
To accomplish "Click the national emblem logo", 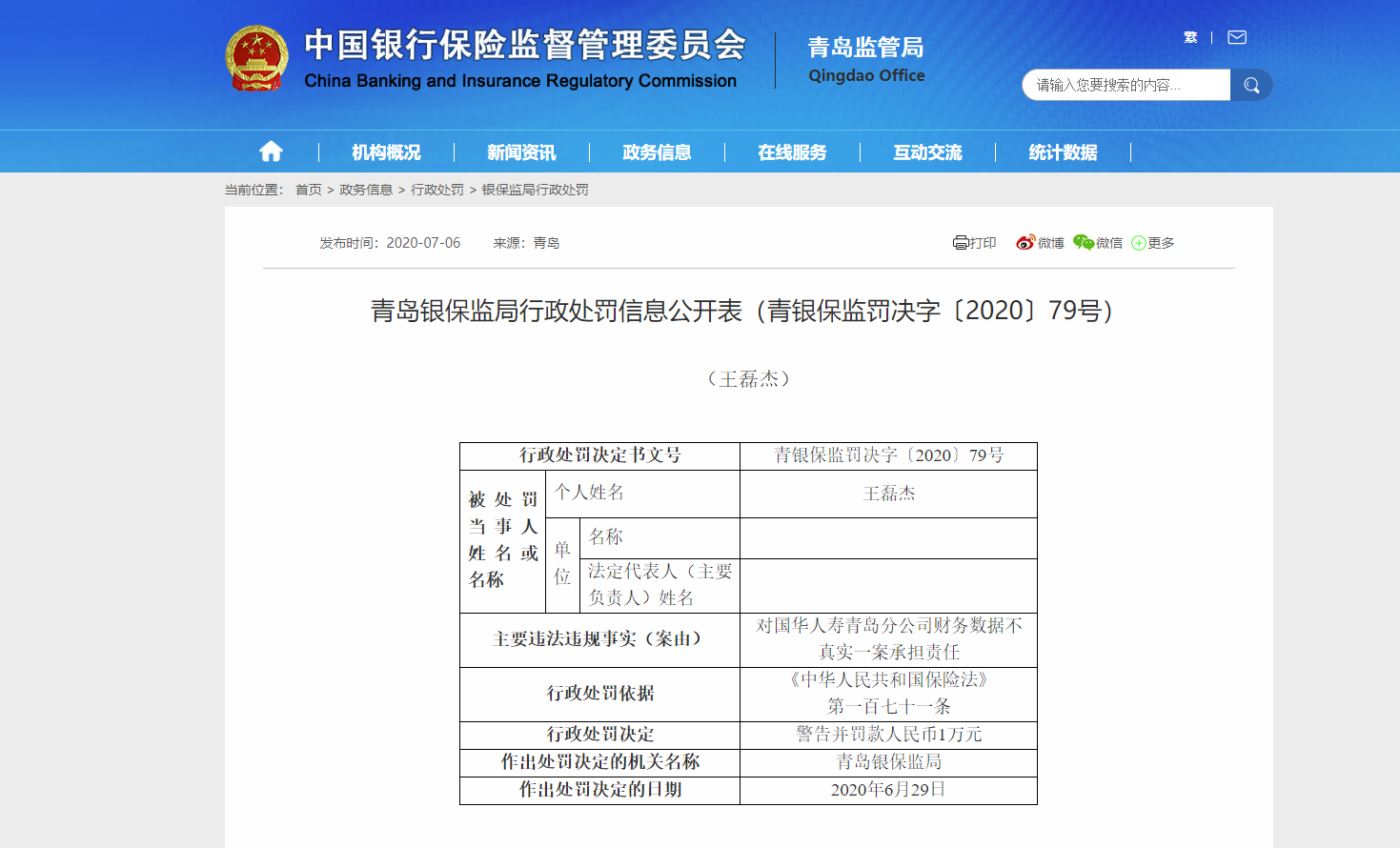I will coord(256,58).
